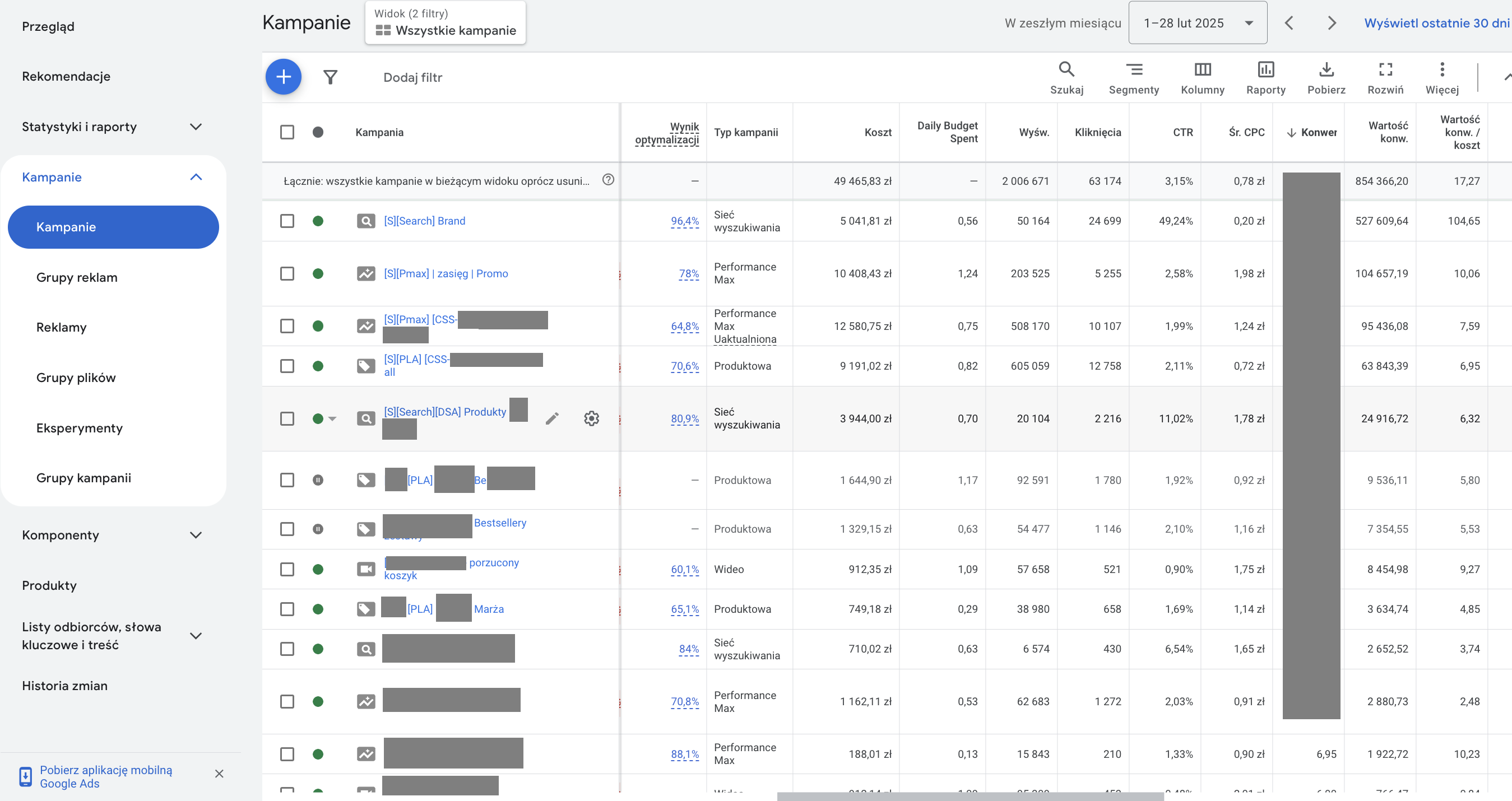Click Wyświetl ostatnie 30 dni link

click(x=1437, y=23)
